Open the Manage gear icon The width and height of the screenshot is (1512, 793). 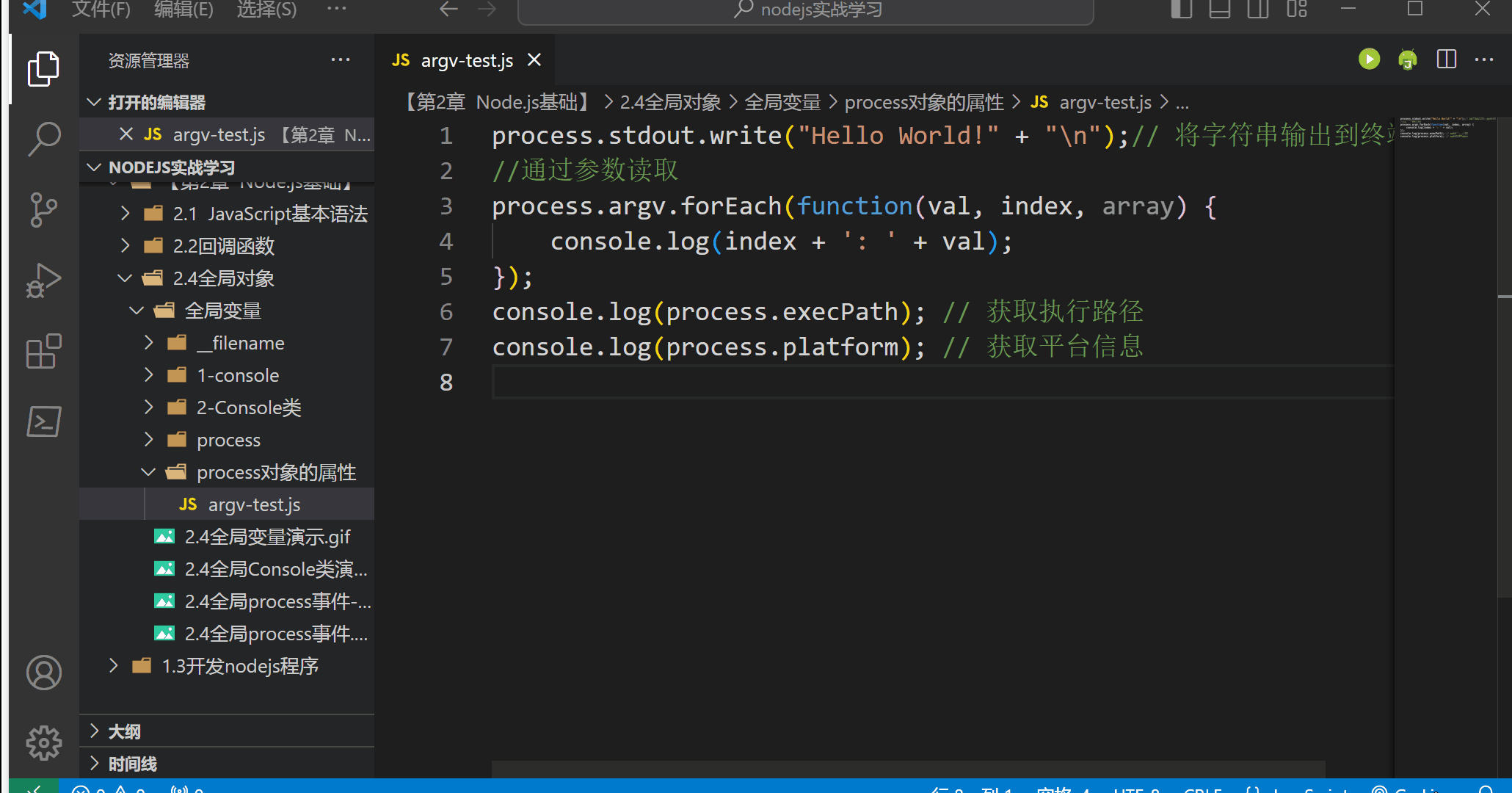pyautogui.click(x=43, y=743)
